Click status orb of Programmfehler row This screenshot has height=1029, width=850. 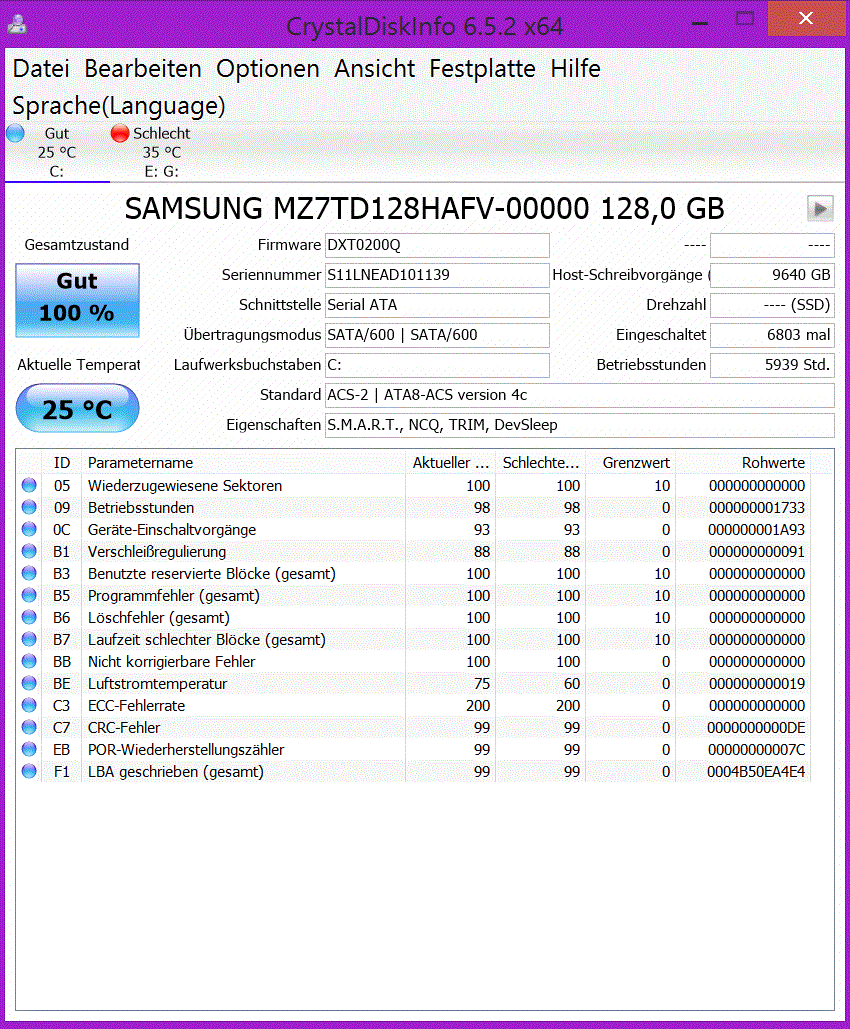click(x=29, y=595)
